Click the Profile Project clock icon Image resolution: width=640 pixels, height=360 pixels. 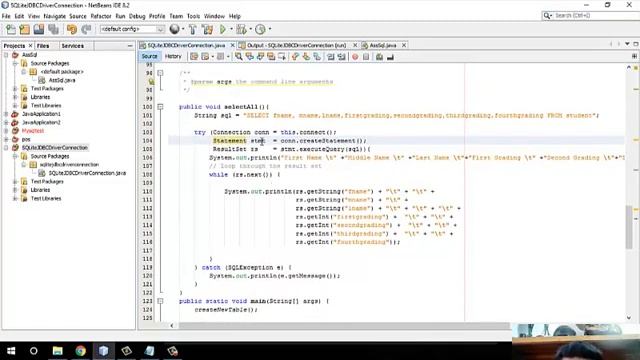pos(260,29)
